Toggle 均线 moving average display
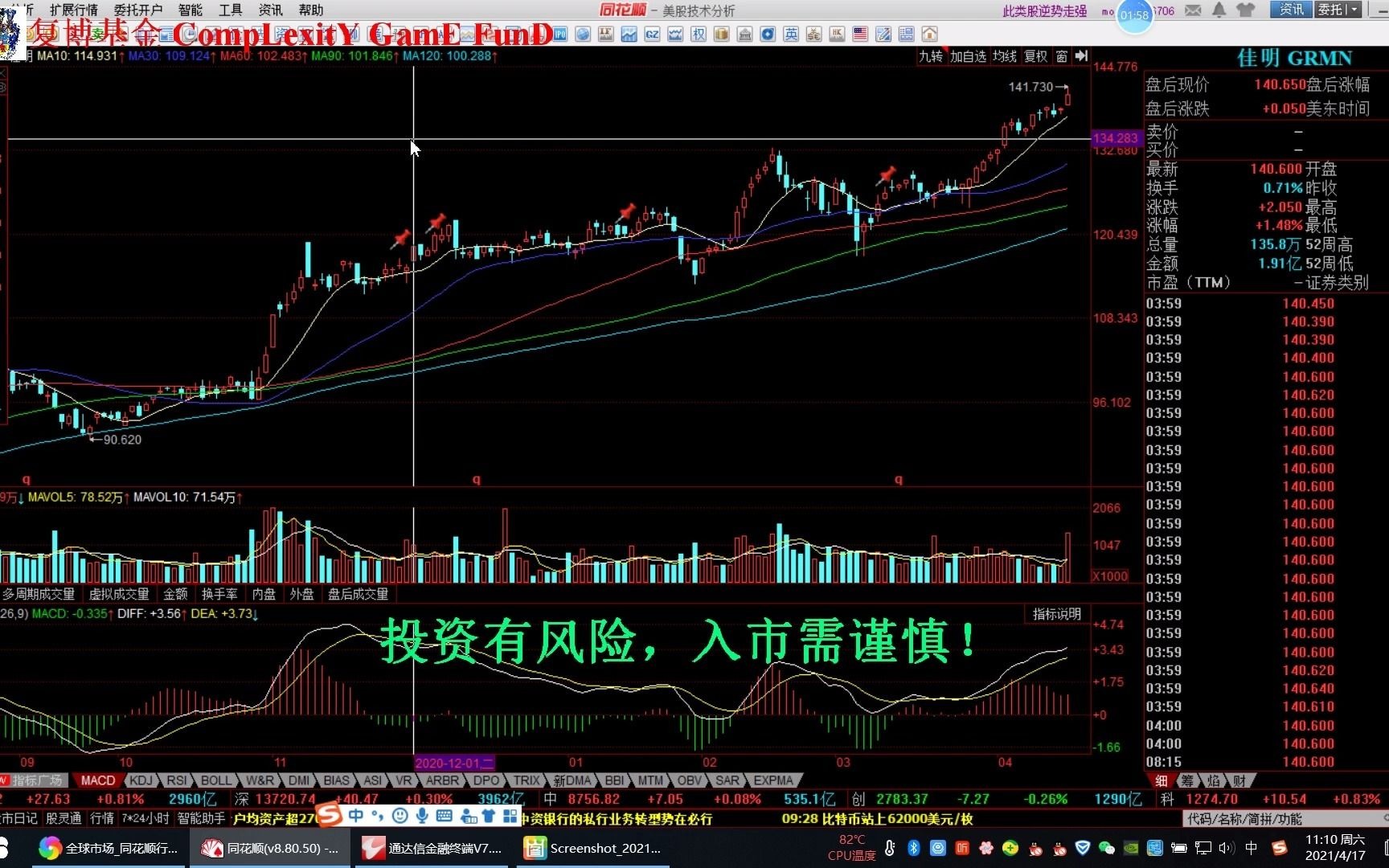Screen dimensions: 1389x868 [x=1005, y=55]
